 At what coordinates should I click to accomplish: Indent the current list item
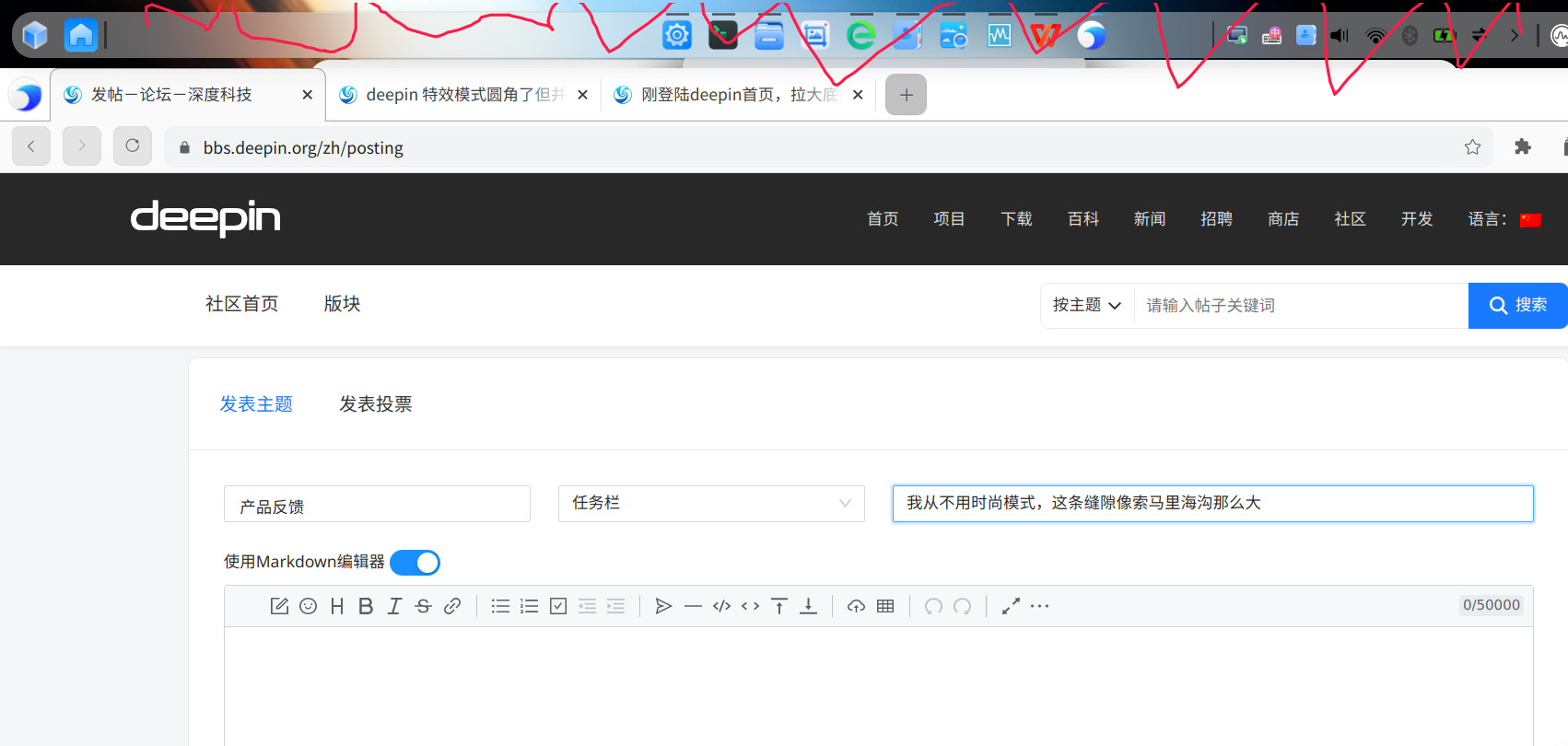point(616,606)
